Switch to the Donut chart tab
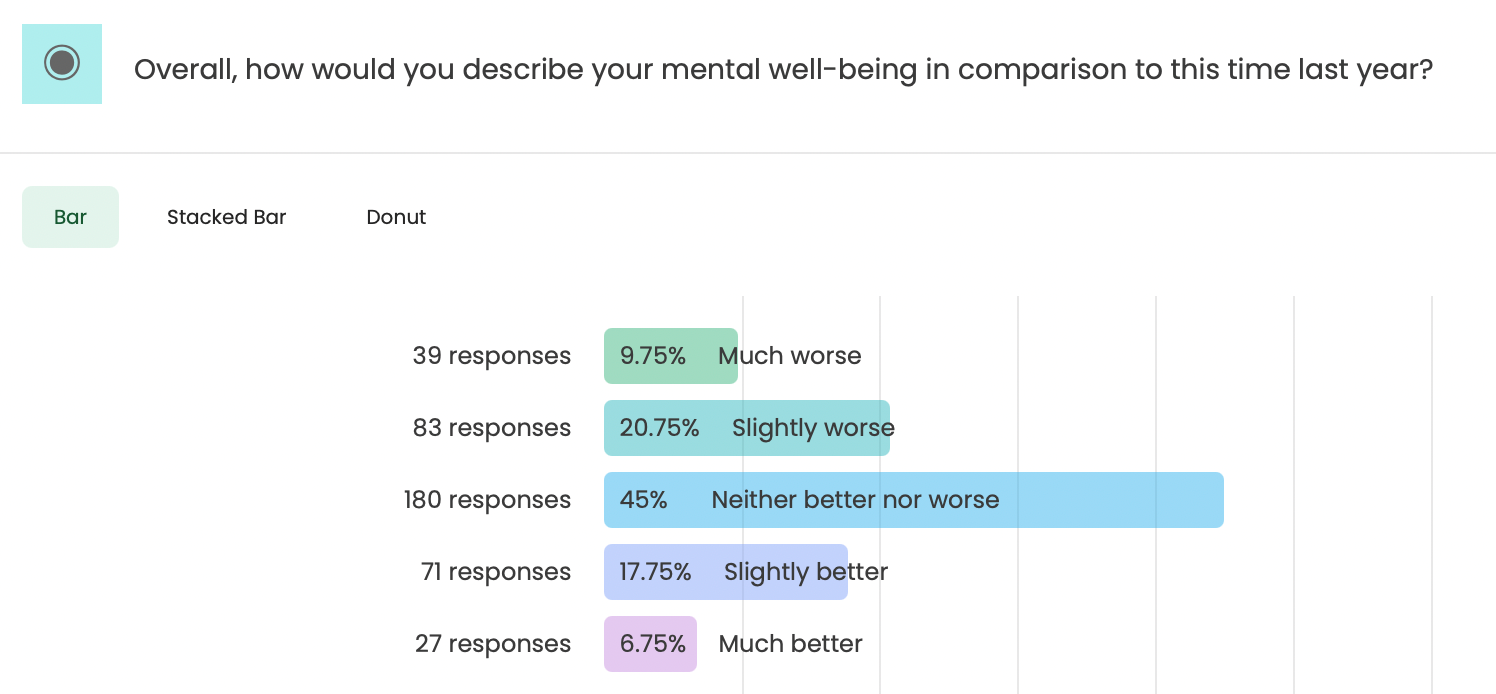The height and width of the screenshot is (694, 1496). [x=396, y=217]
